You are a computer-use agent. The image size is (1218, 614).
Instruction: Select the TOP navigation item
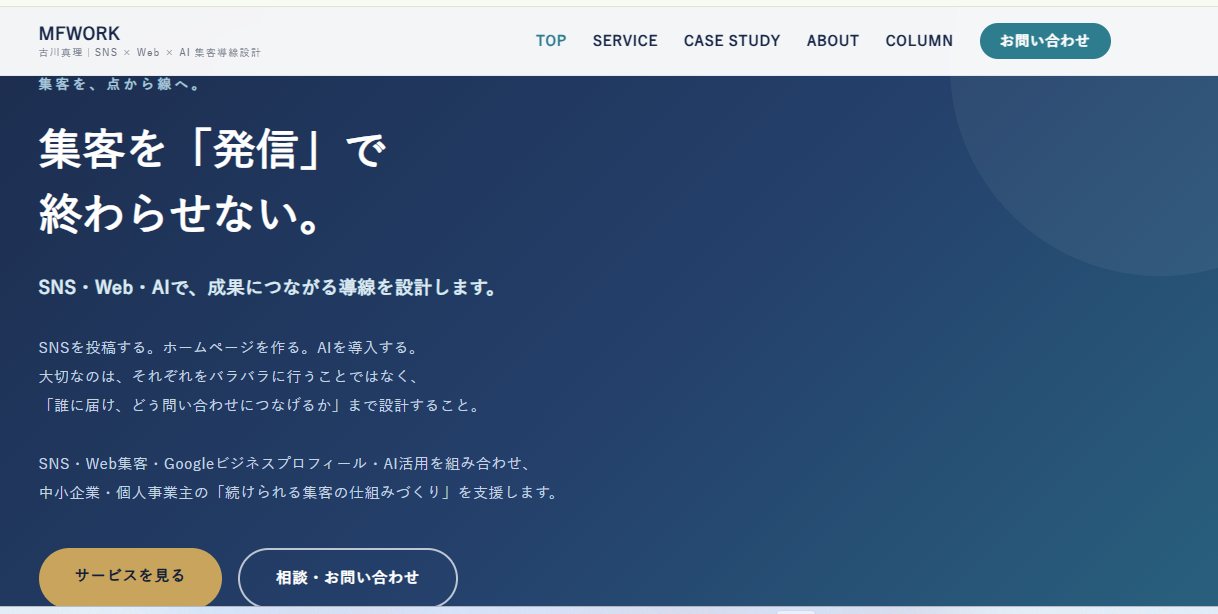pos(551,41)
